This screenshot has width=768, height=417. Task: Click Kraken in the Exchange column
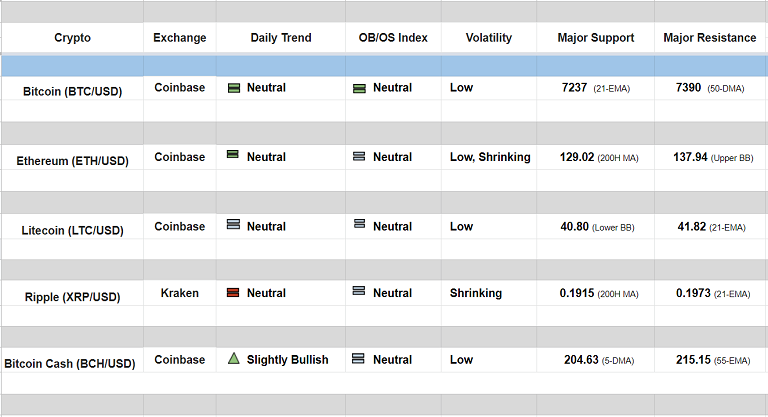point(180,293)
